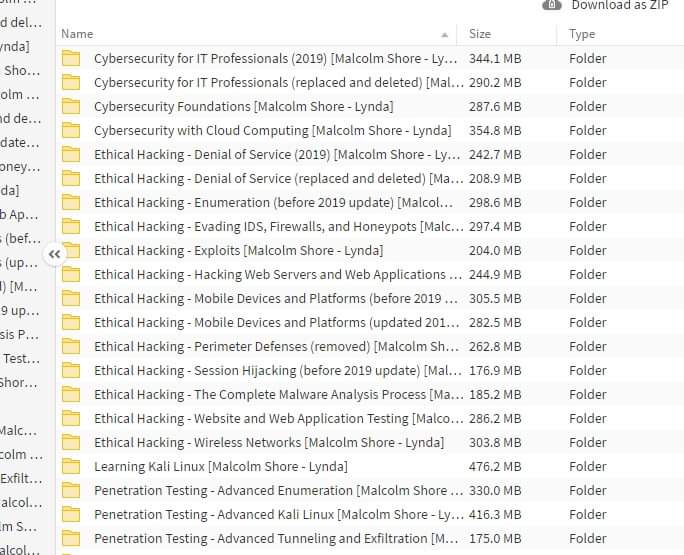Click folder icon for Mobile Devices and Platforms (before 2019
This screenshot has width=684, height=555.
(x=71, y=298)
